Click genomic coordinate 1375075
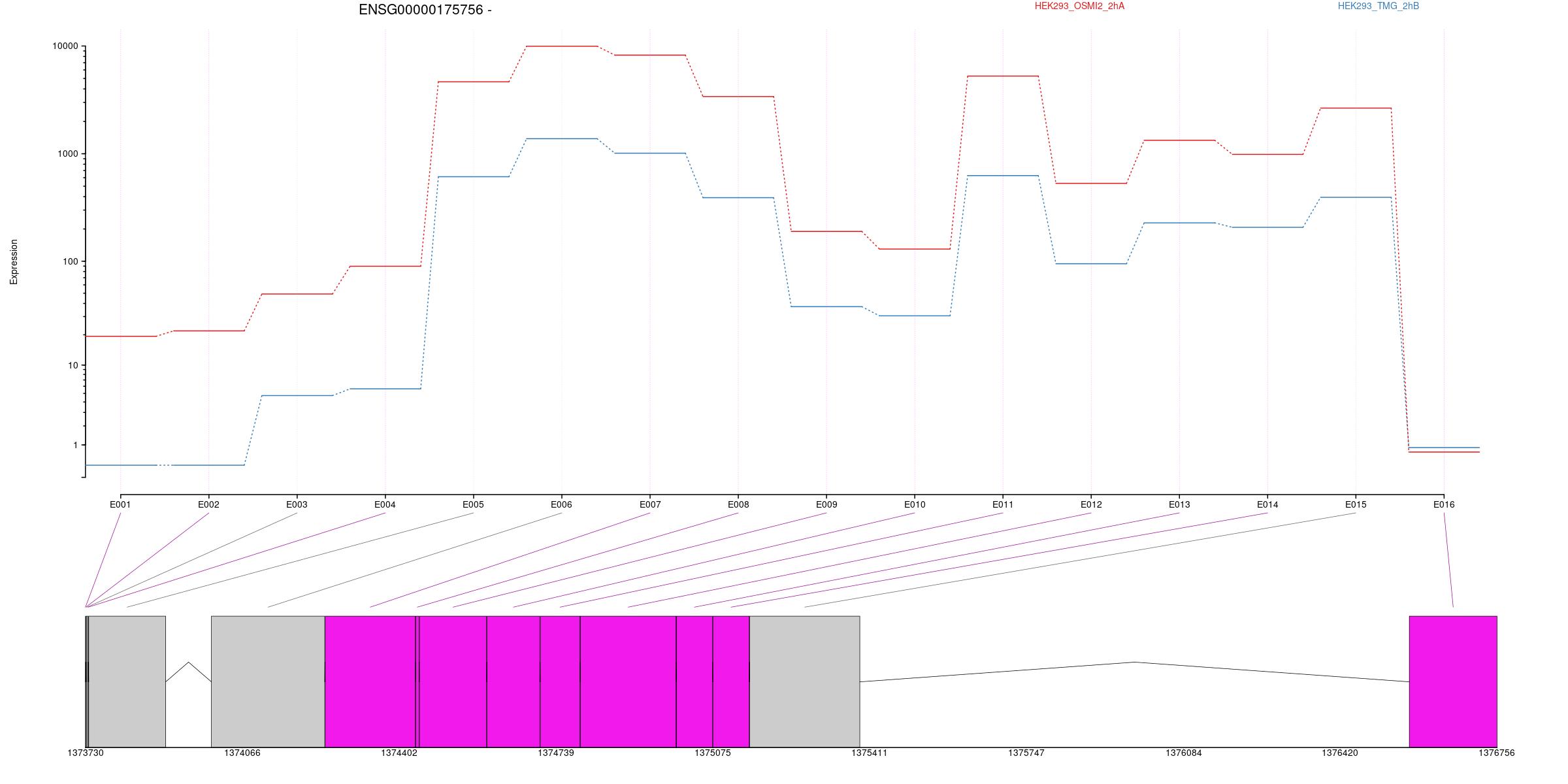This screenshot has height=784, width=1568. click(713, 753)
